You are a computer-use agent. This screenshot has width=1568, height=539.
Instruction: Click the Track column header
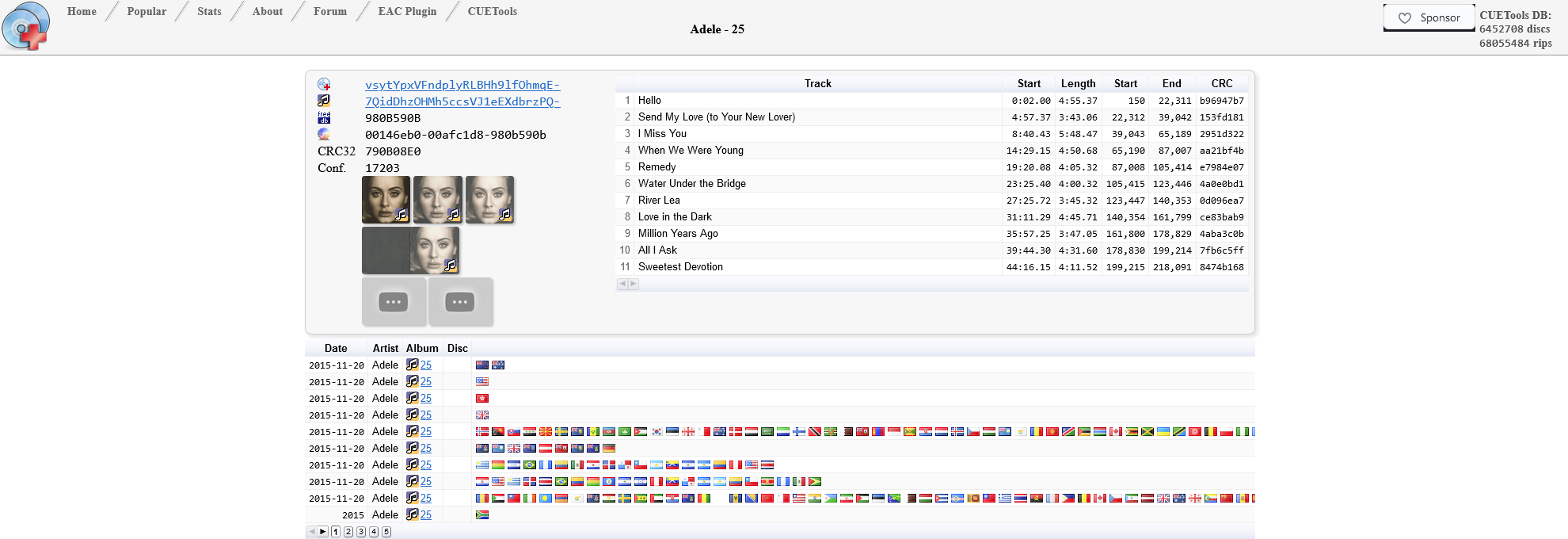click(x=818, y=83)
